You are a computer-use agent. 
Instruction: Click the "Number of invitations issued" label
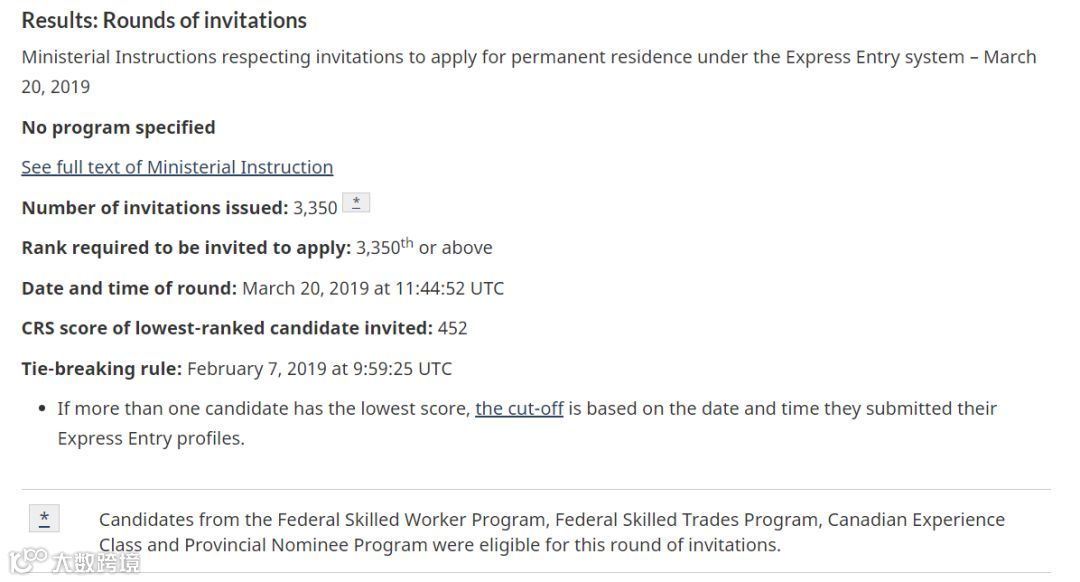(x=154, y=208)
